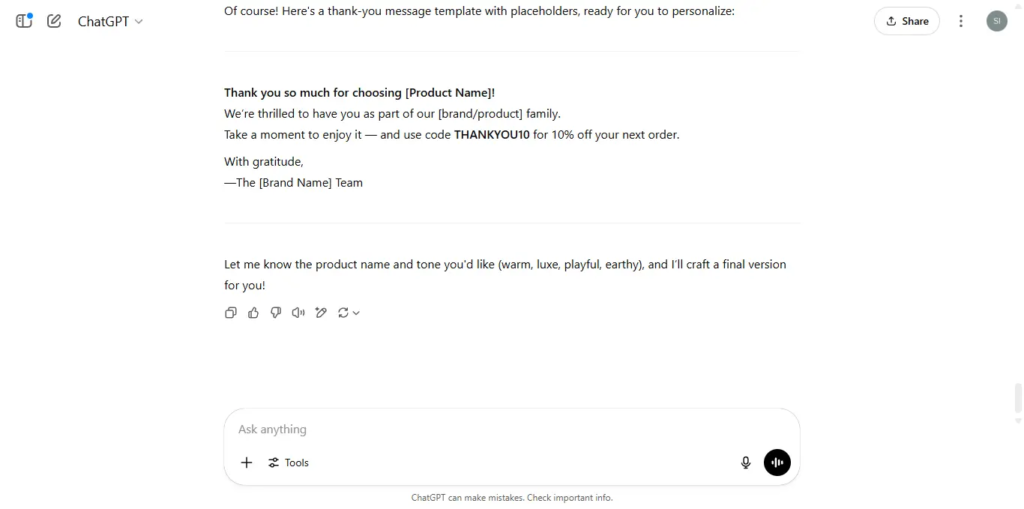This screenshot has height=509, width=1024.
Task: Open the Tools menu in composer
Action: tap(288, 463)
